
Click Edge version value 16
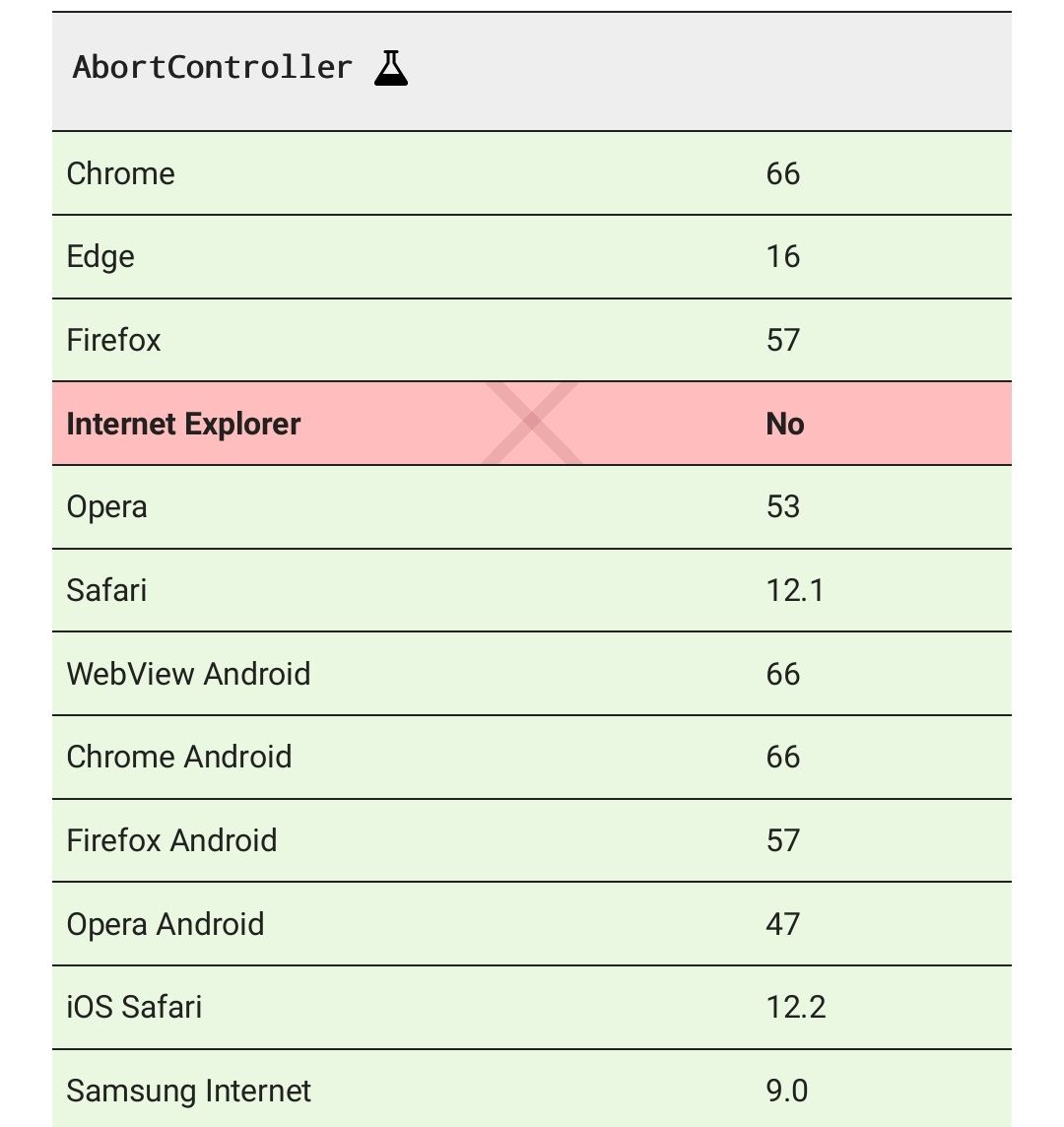[783, 257]
